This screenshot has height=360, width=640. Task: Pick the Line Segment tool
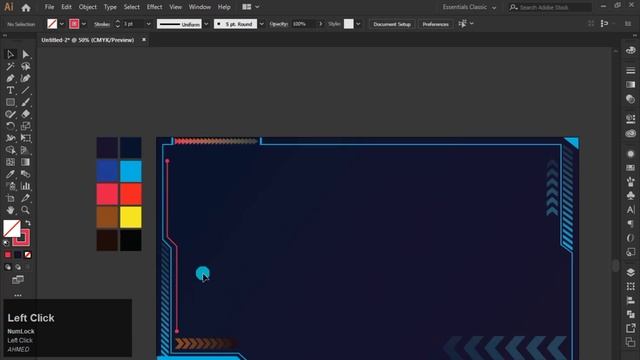(x=26, y=90)
